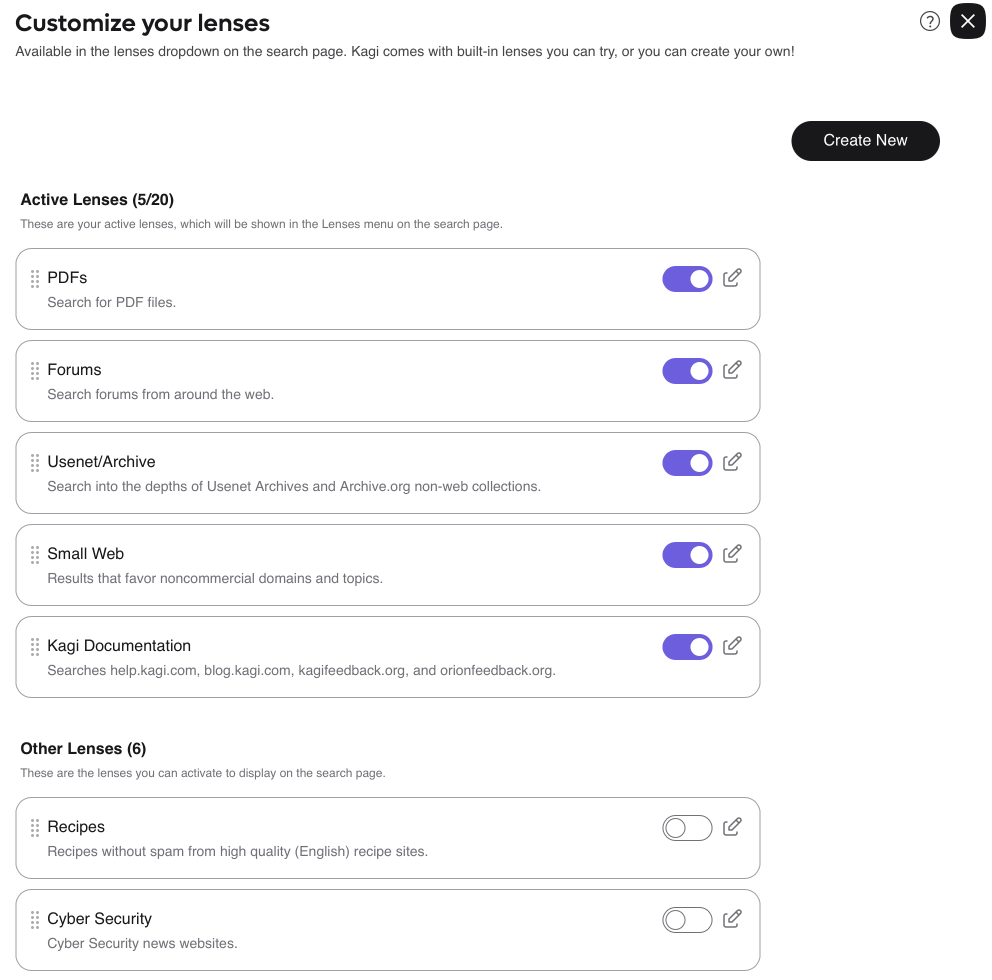Edit the Kagi Documentation lens
This screenshot has width=992, height=980.
click(x=732, y=646)
